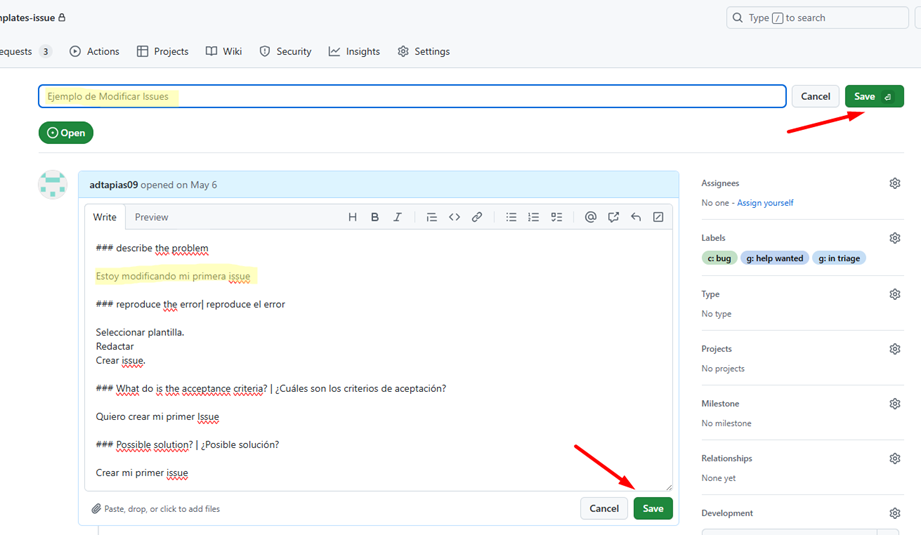Switch to the Preview tab
This screenshot has height=535, width=921.
pyautogui.click(x=152, y=217)
